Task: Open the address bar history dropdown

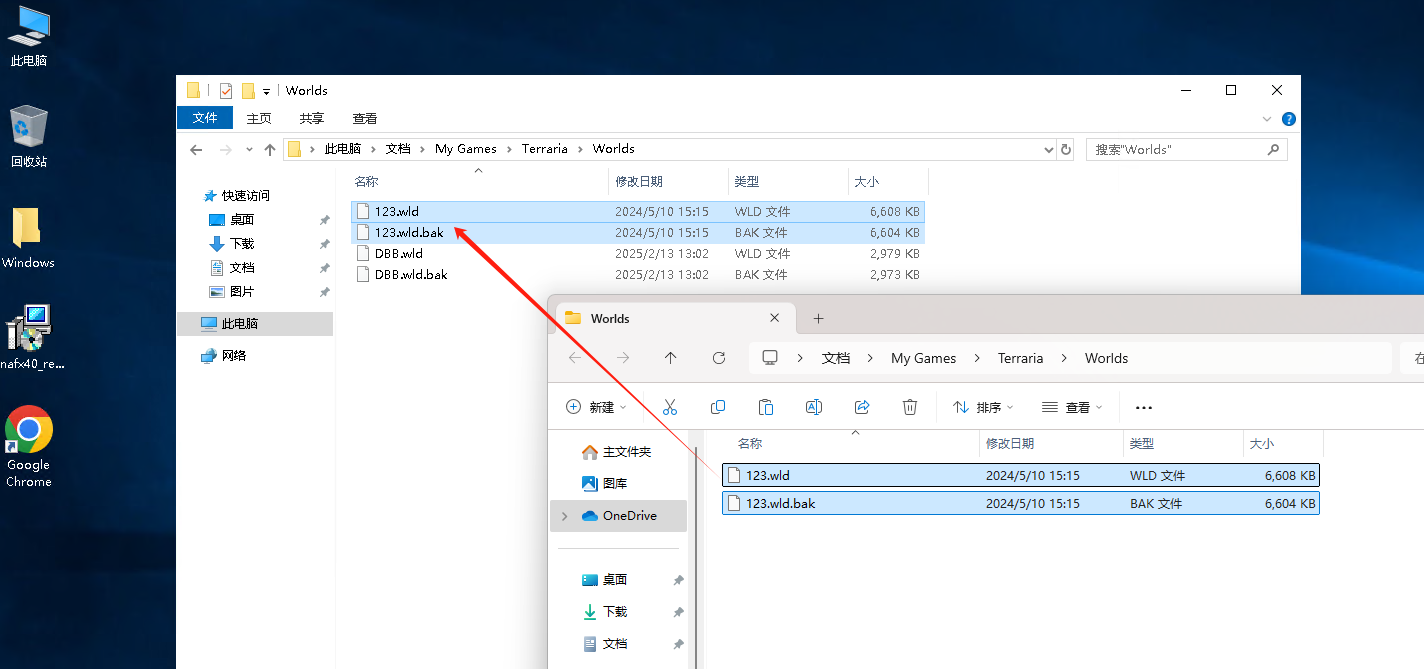Action: coord(1049,150)
